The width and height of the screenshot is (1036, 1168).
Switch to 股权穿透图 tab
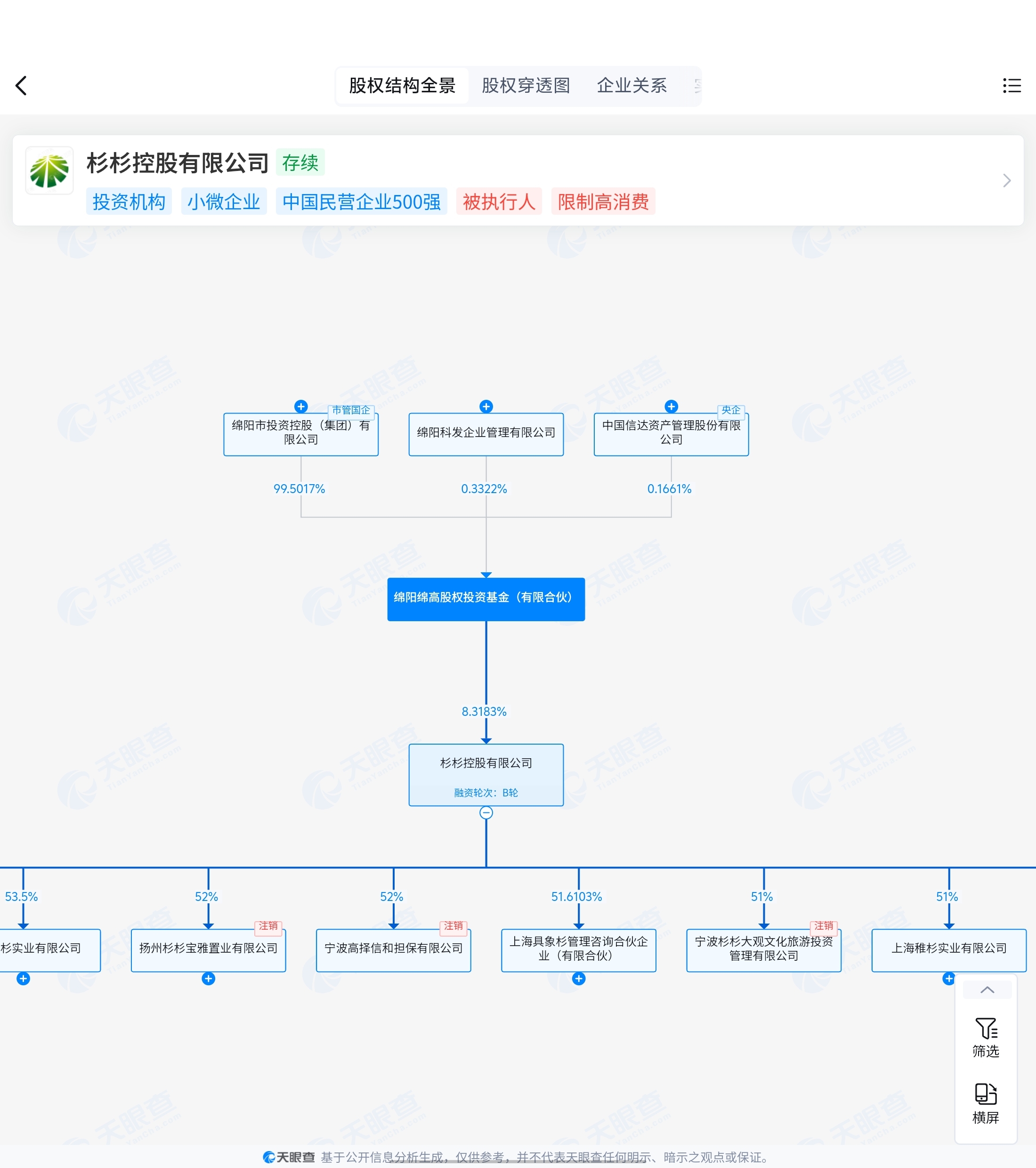(x=526, y=86)
